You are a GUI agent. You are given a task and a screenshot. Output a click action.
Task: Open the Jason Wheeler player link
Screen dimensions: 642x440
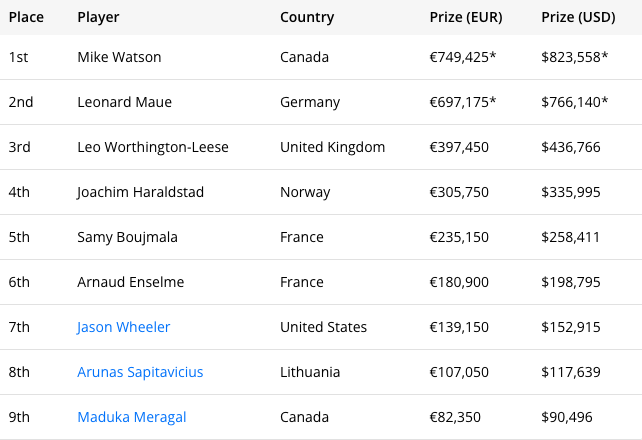click(x=123, y=327)
